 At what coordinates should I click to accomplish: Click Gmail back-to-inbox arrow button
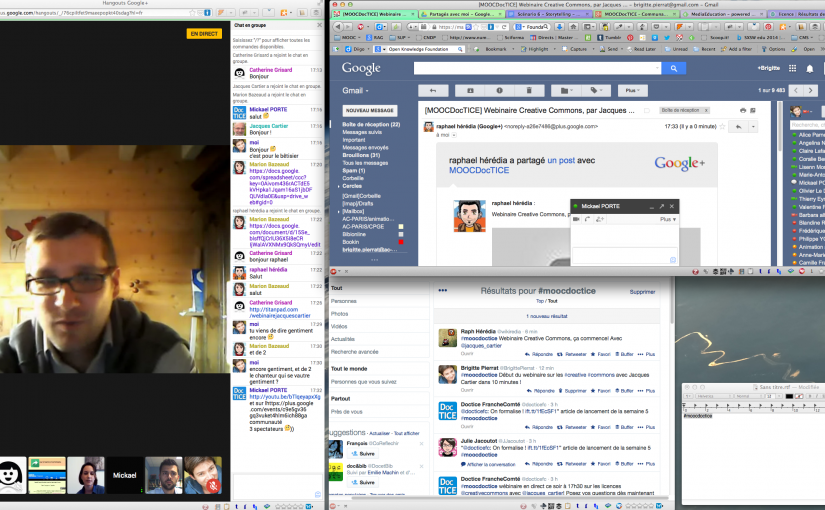(x=433, y=91)
